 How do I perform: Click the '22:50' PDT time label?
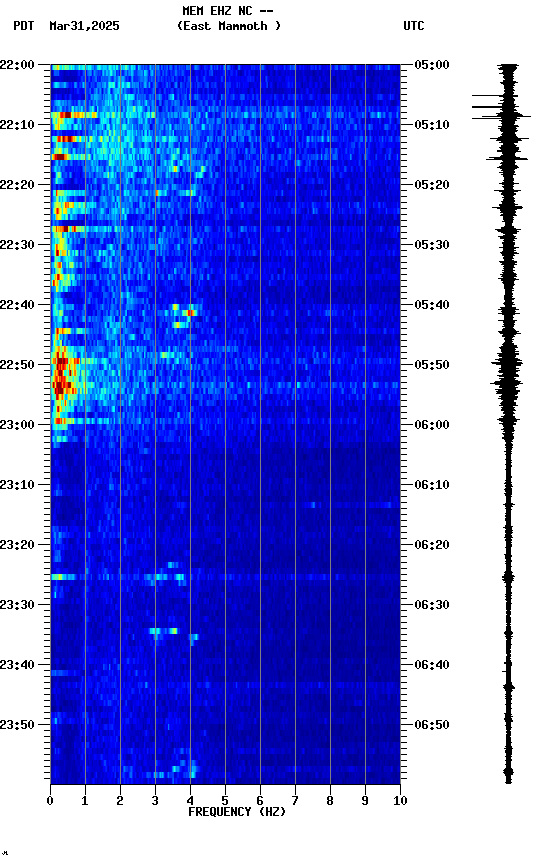pyautogui.click(x=17, y=365)
